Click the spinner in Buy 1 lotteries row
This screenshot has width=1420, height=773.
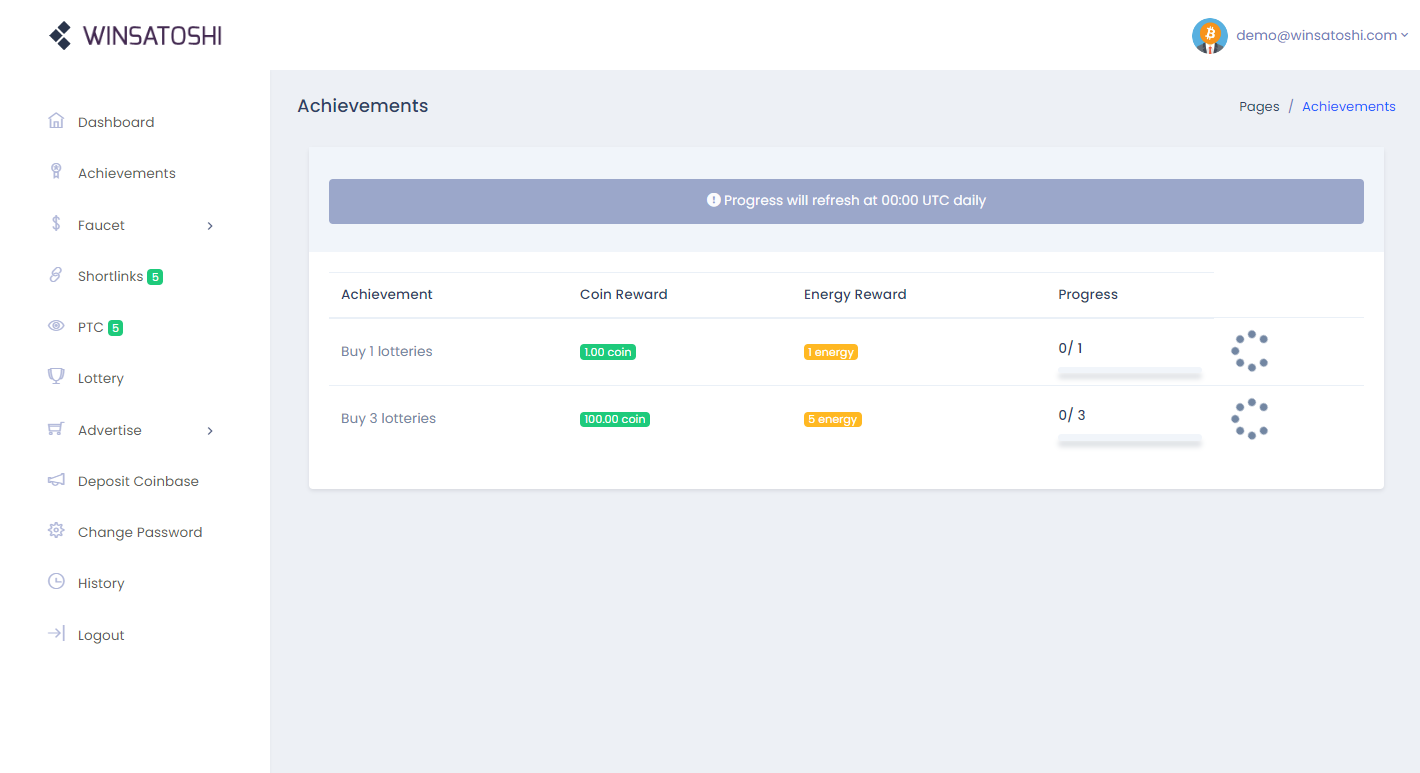point(1250,351)
